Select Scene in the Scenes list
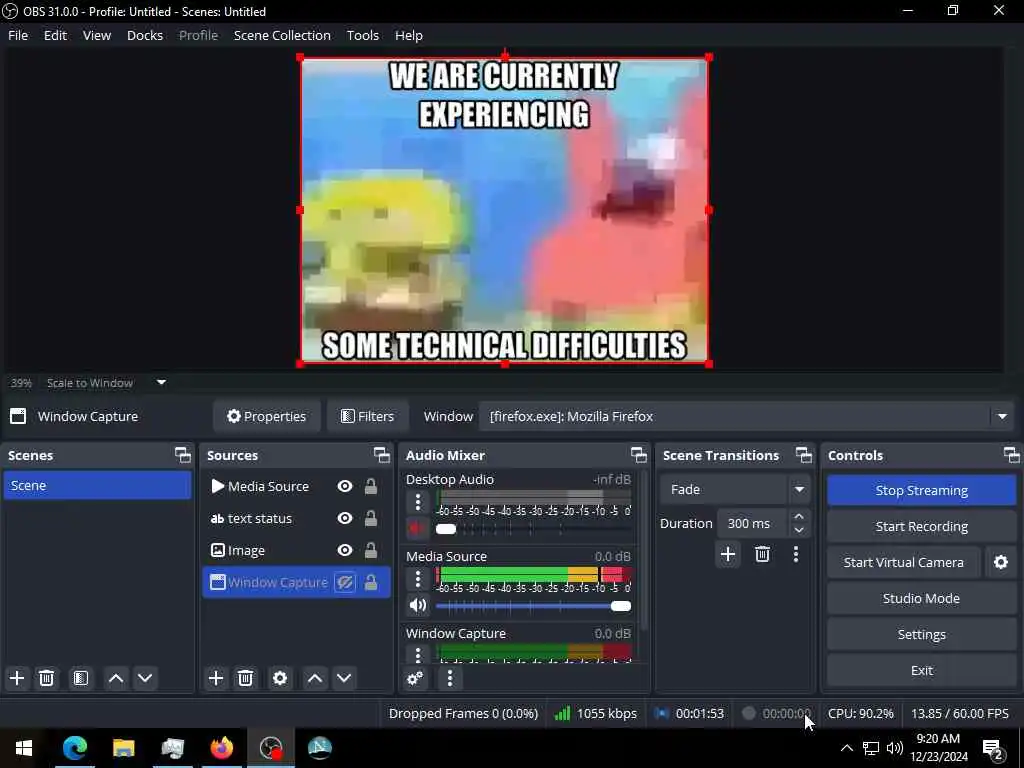The image size is (1024, 768). [97, 485]
